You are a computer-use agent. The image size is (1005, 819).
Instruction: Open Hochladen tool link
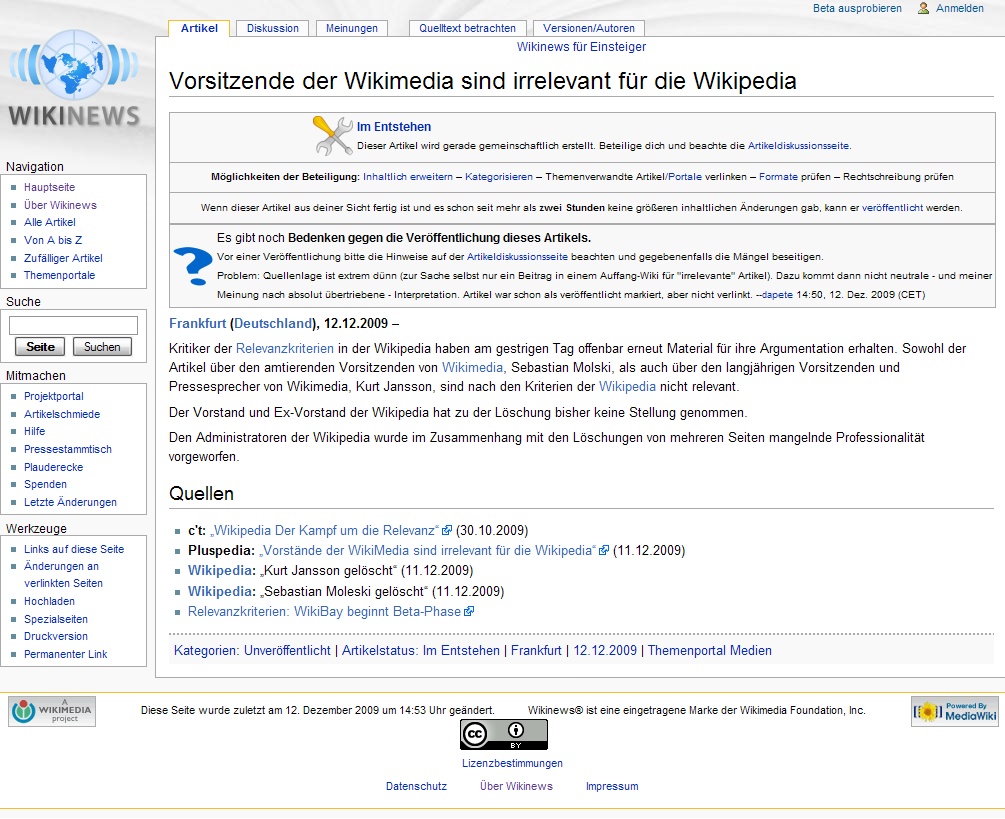coord(49,602)
